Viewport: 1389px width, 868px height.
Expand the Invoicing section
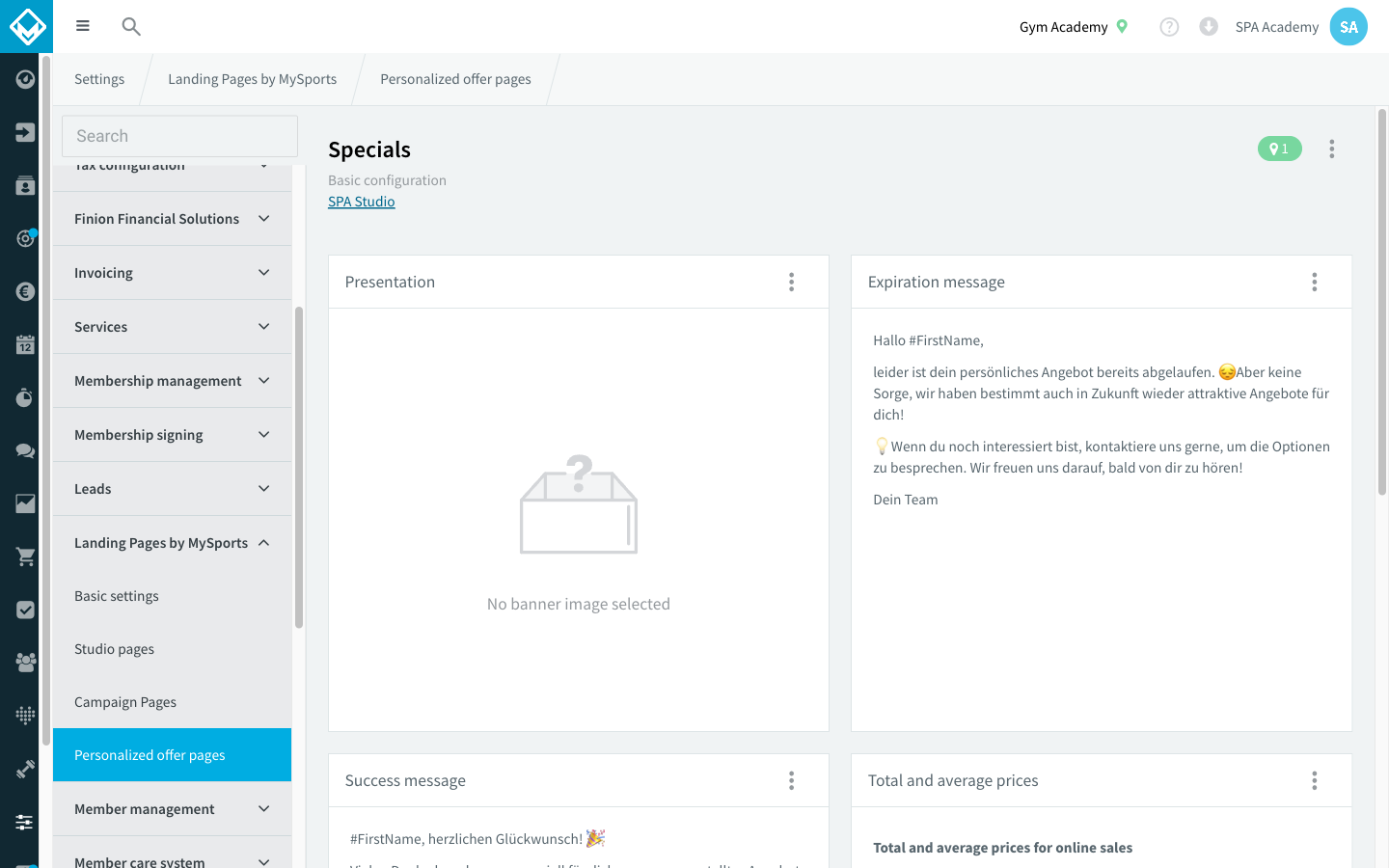pyautogui.click(x=172, y=273)
